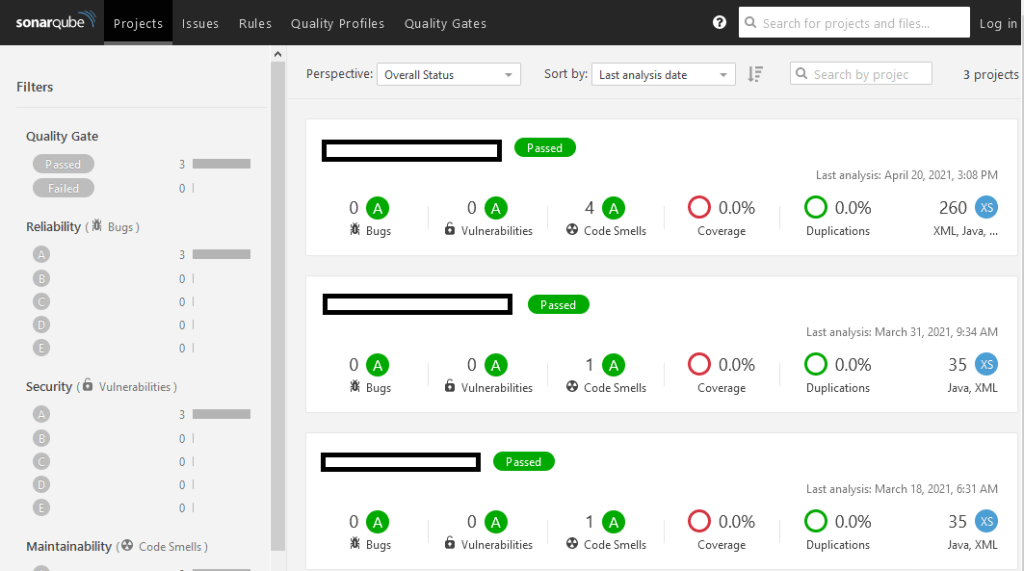Screen dimensions: 1024x571
Task: Toggle the sort order direction icon
Action: (756, 74)
